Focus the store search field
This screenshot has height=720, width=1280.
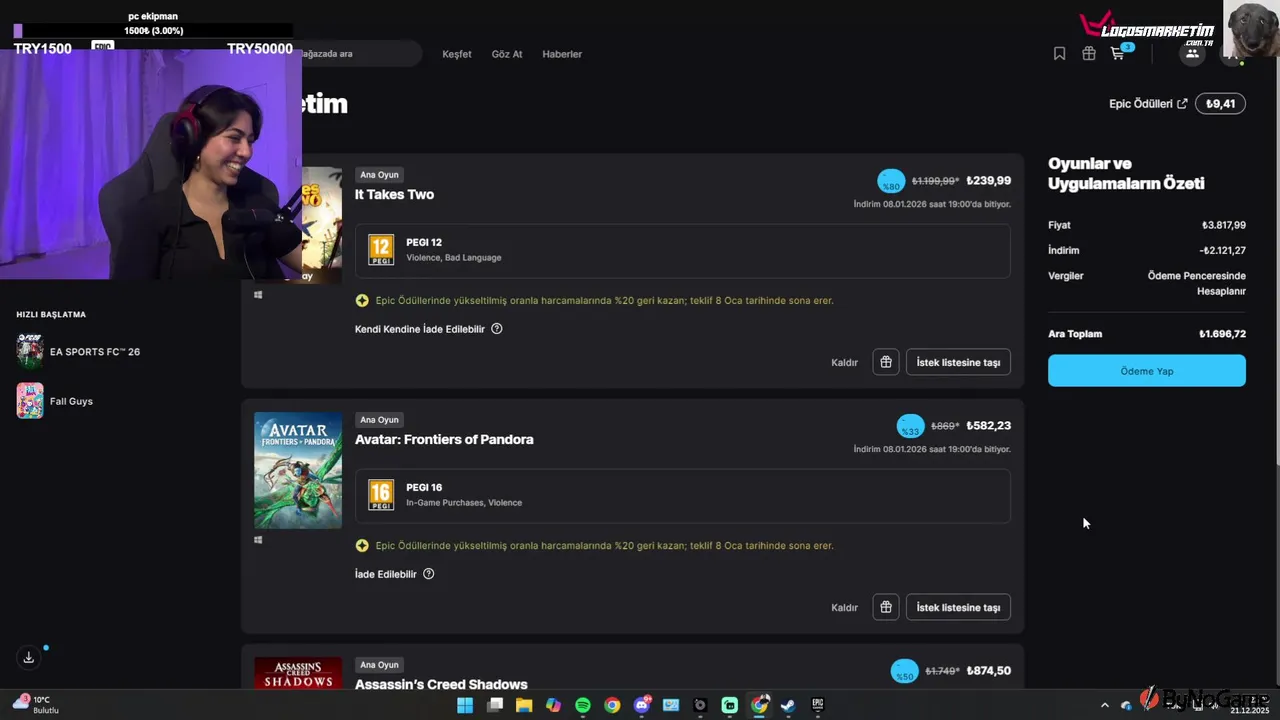tap(360, 54)
